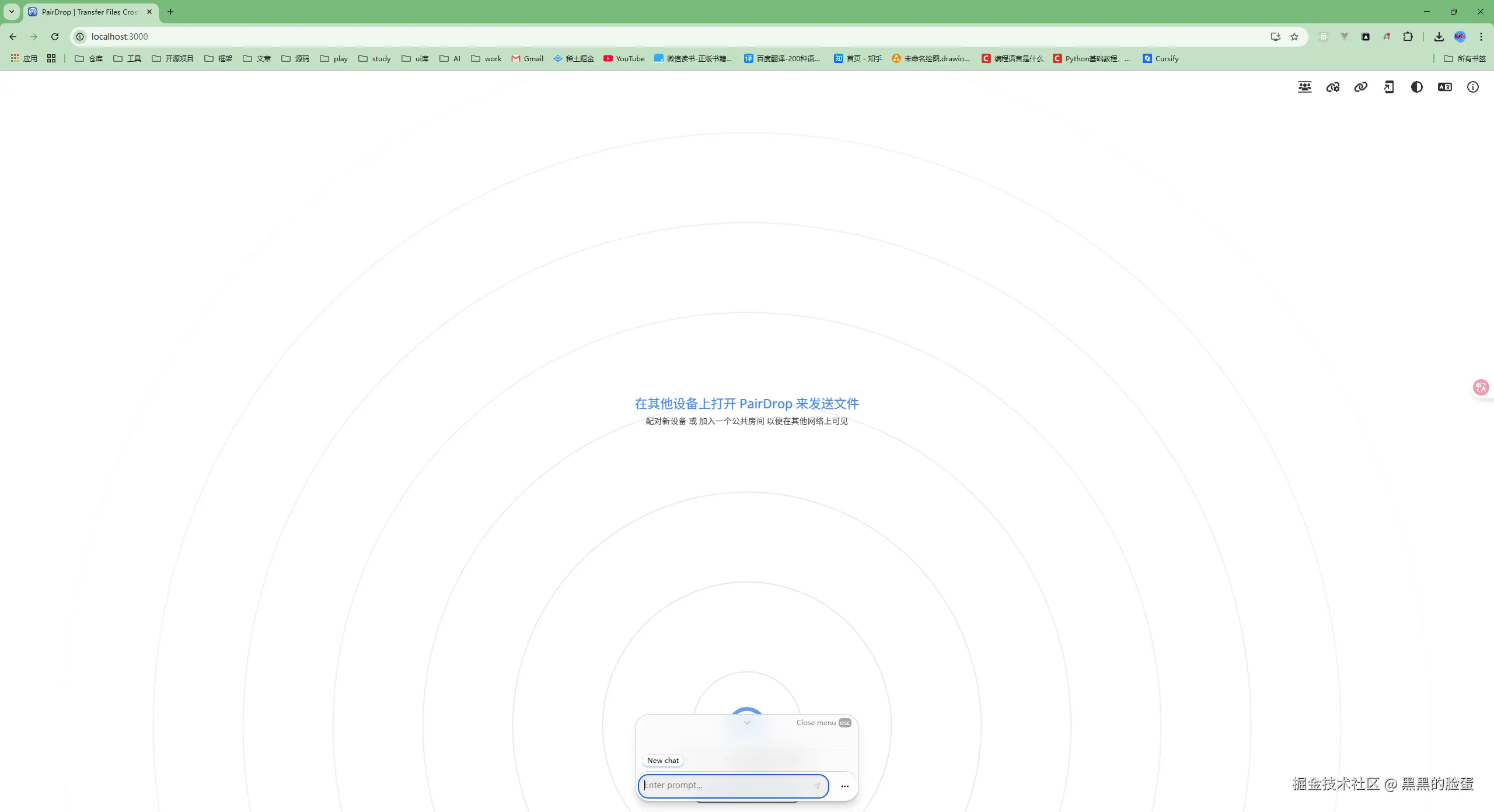Click the send prompt paper-plane icon
The height and width of the screenshot is (812, 1494).
tap(817, 786)
